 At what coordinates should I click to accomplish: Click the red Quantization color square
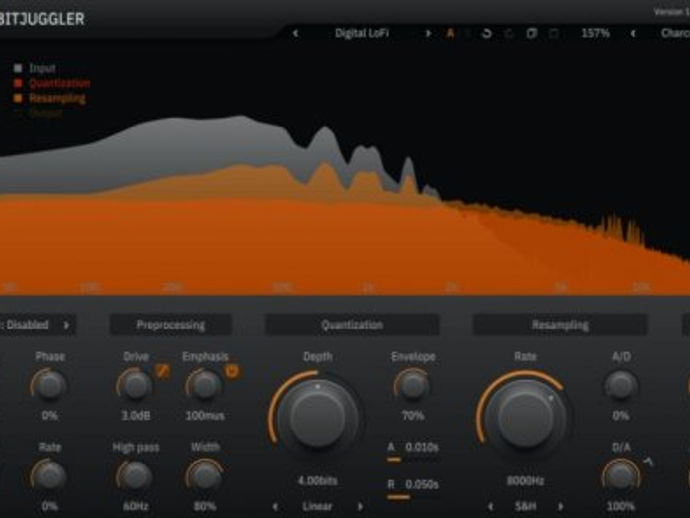point(18,83)
